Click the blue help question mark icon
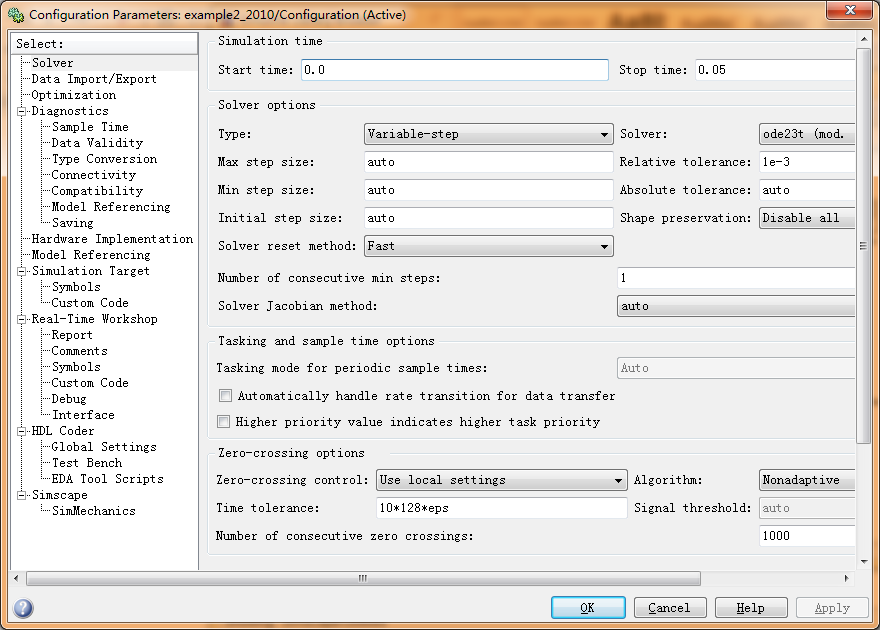 point(23,608)
